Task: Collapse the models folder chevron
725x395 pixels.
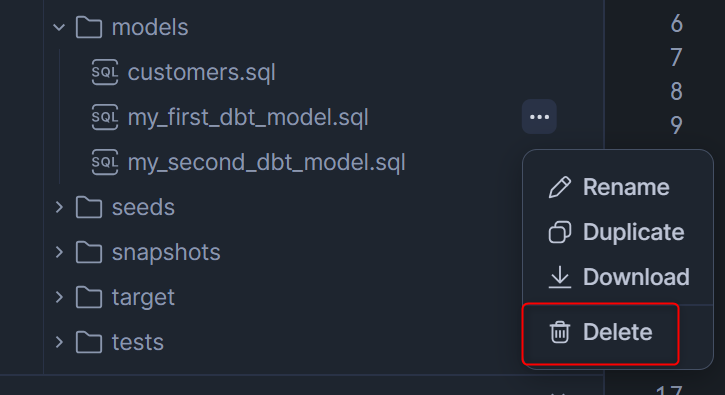Action: [x=59, y=27]
